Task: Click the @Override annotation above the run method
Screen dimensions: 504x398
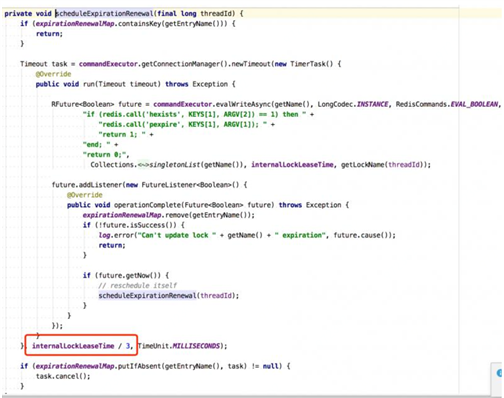Action: [53, 74]
